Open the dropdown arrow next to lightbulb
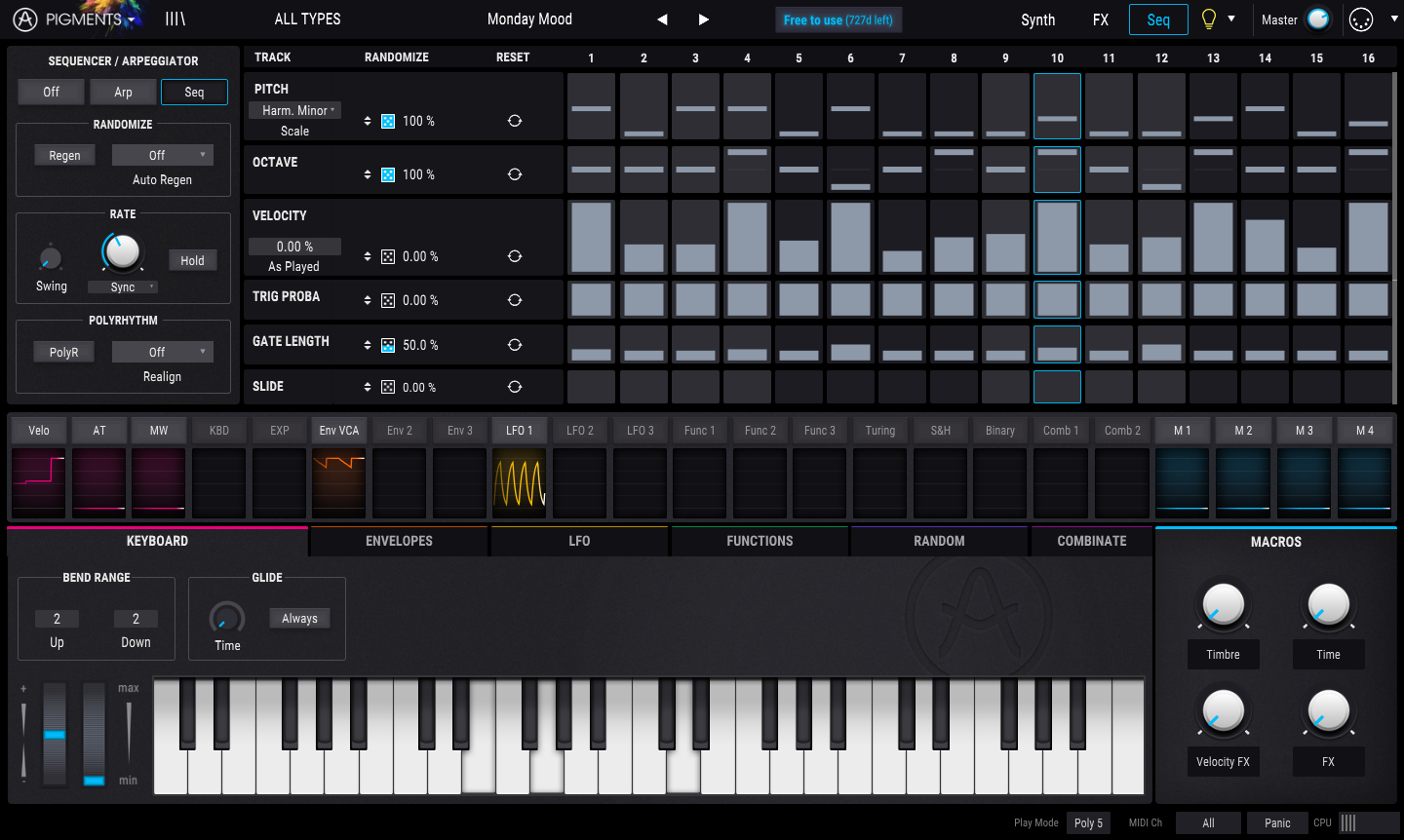The image size is (1404, 840). 1231,19
